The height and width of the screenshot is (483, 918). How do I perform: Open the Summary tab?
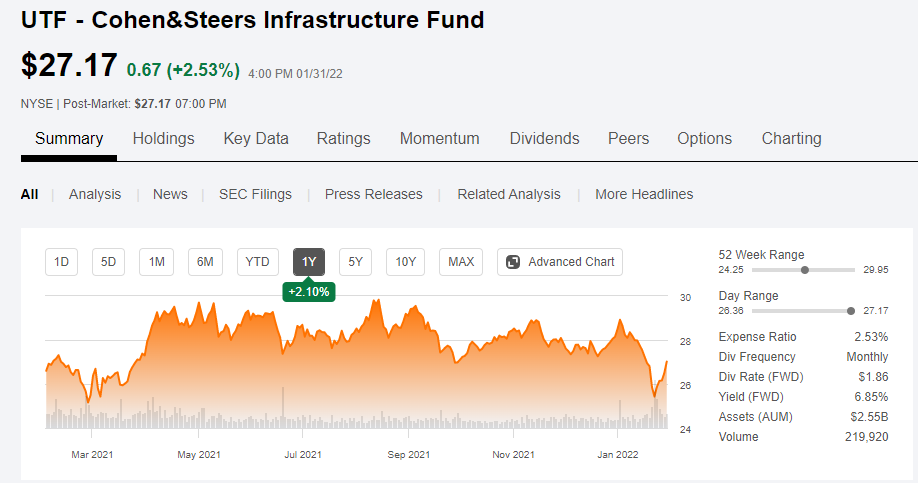point(69,139)
